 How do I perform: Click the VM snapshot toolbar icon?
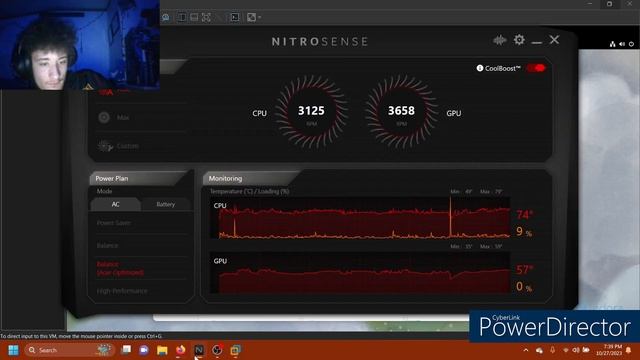166,17
